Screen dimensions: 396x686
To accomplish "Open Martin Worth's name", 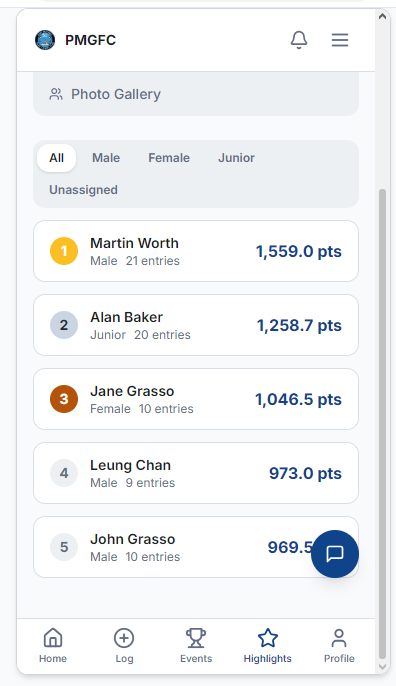I will [134, 243].
